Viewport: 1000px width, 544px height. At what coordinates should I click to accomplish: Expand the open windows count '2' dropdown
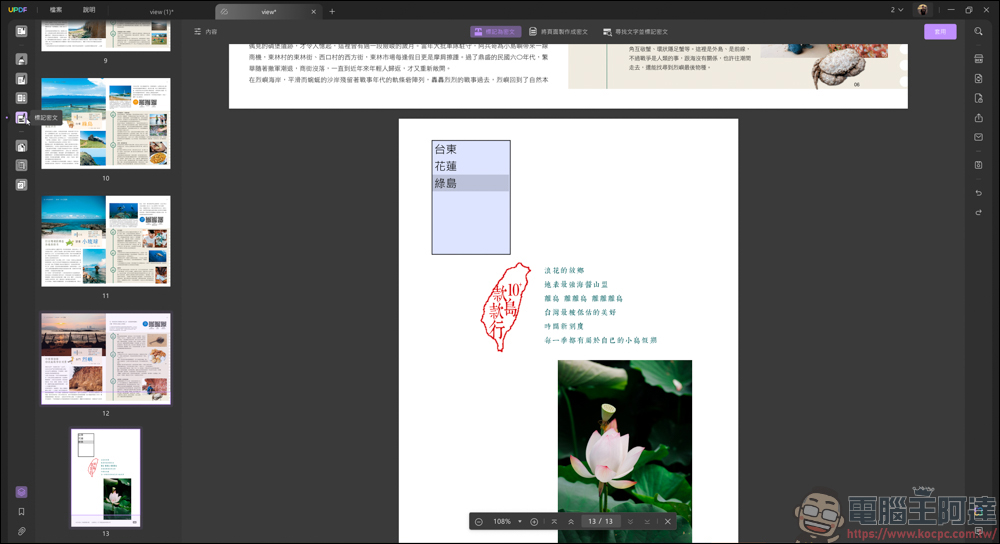click(897, 10)
